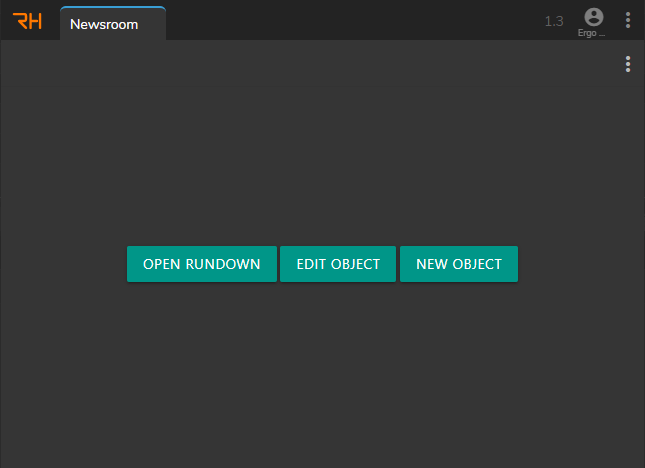Click the Edit Object button
The image size is (645, 468).
click(x=338, y=264)
